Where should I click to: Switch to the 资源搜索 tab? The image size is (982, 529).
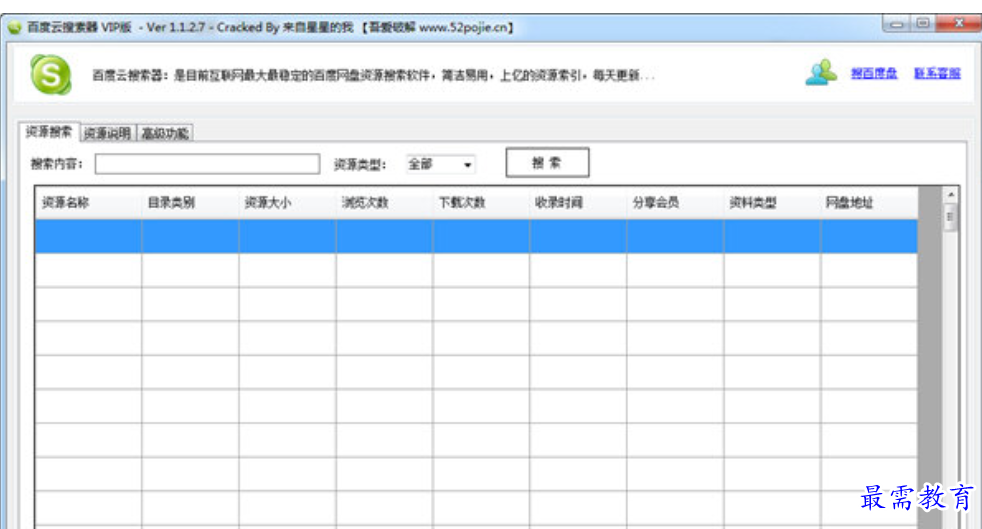[x=49, y=131]
